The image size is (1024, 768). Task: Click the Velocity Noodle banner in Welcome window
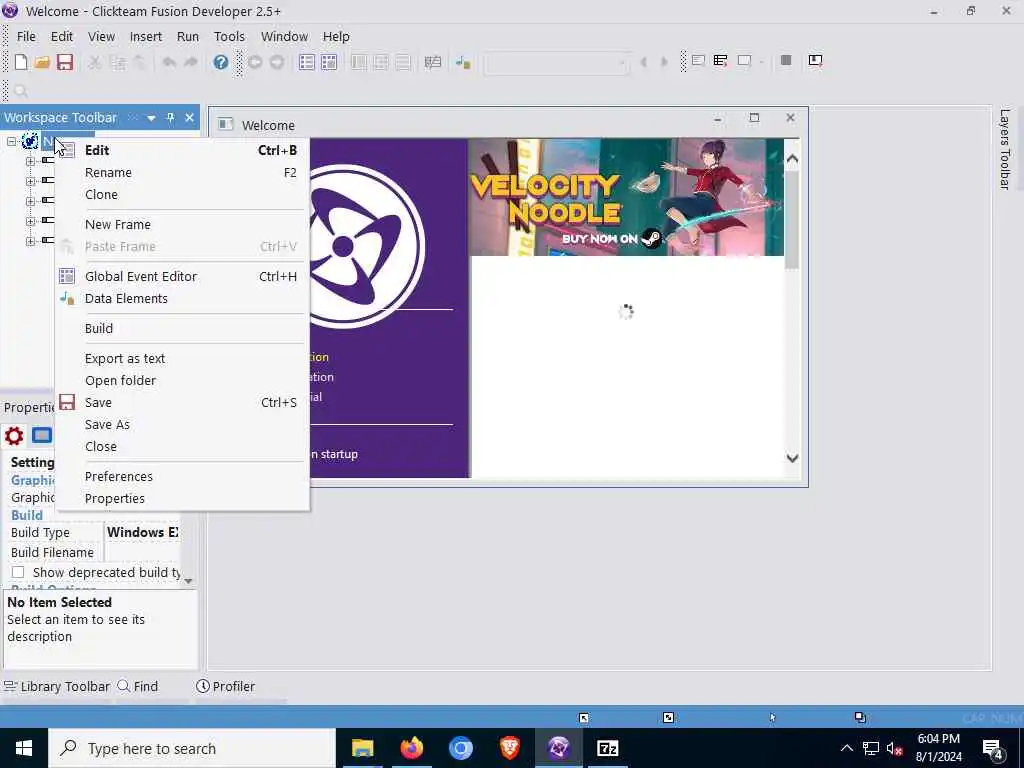click(626, 197)
